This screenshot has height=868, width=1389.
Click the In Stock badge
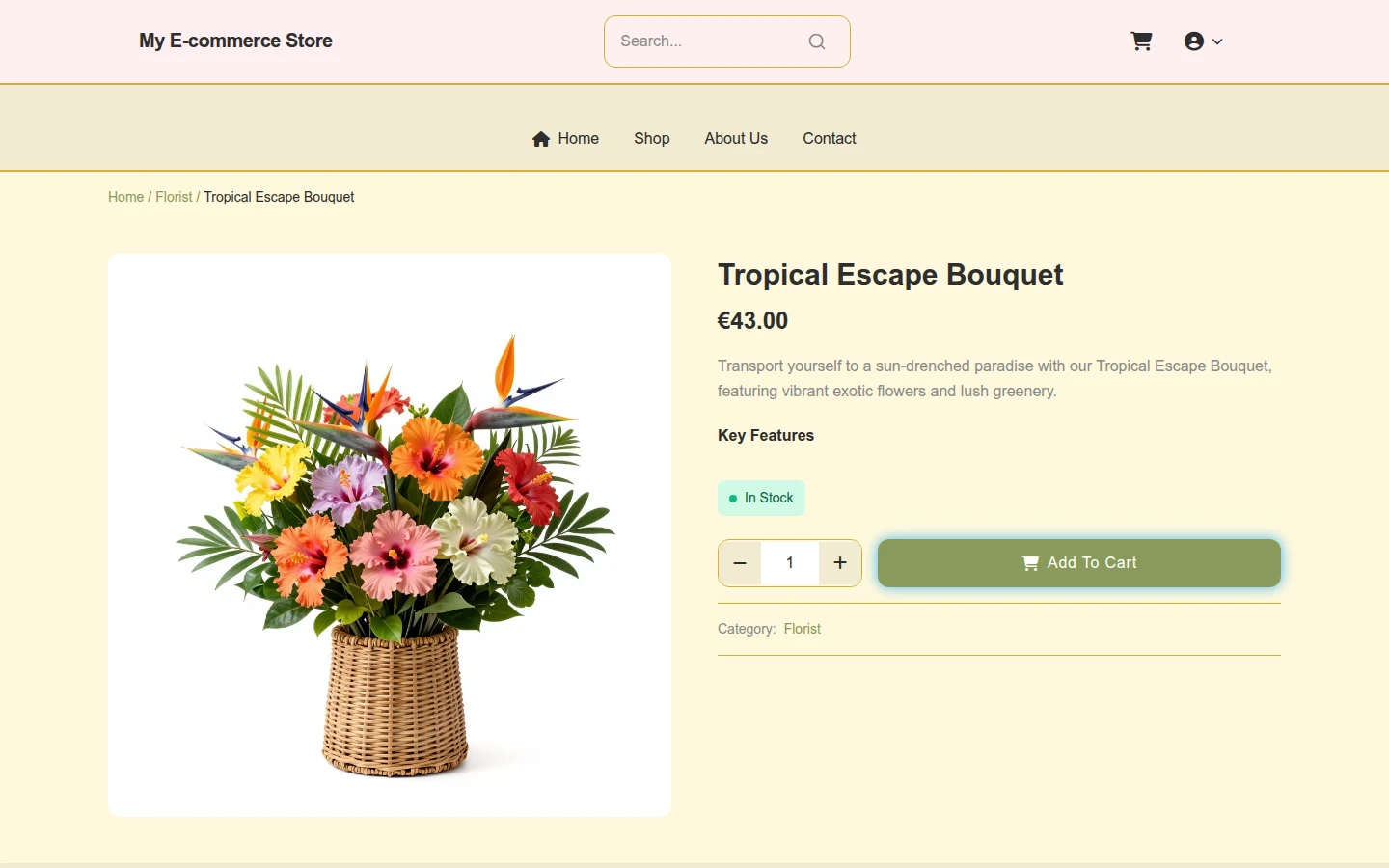coord(761,498)
